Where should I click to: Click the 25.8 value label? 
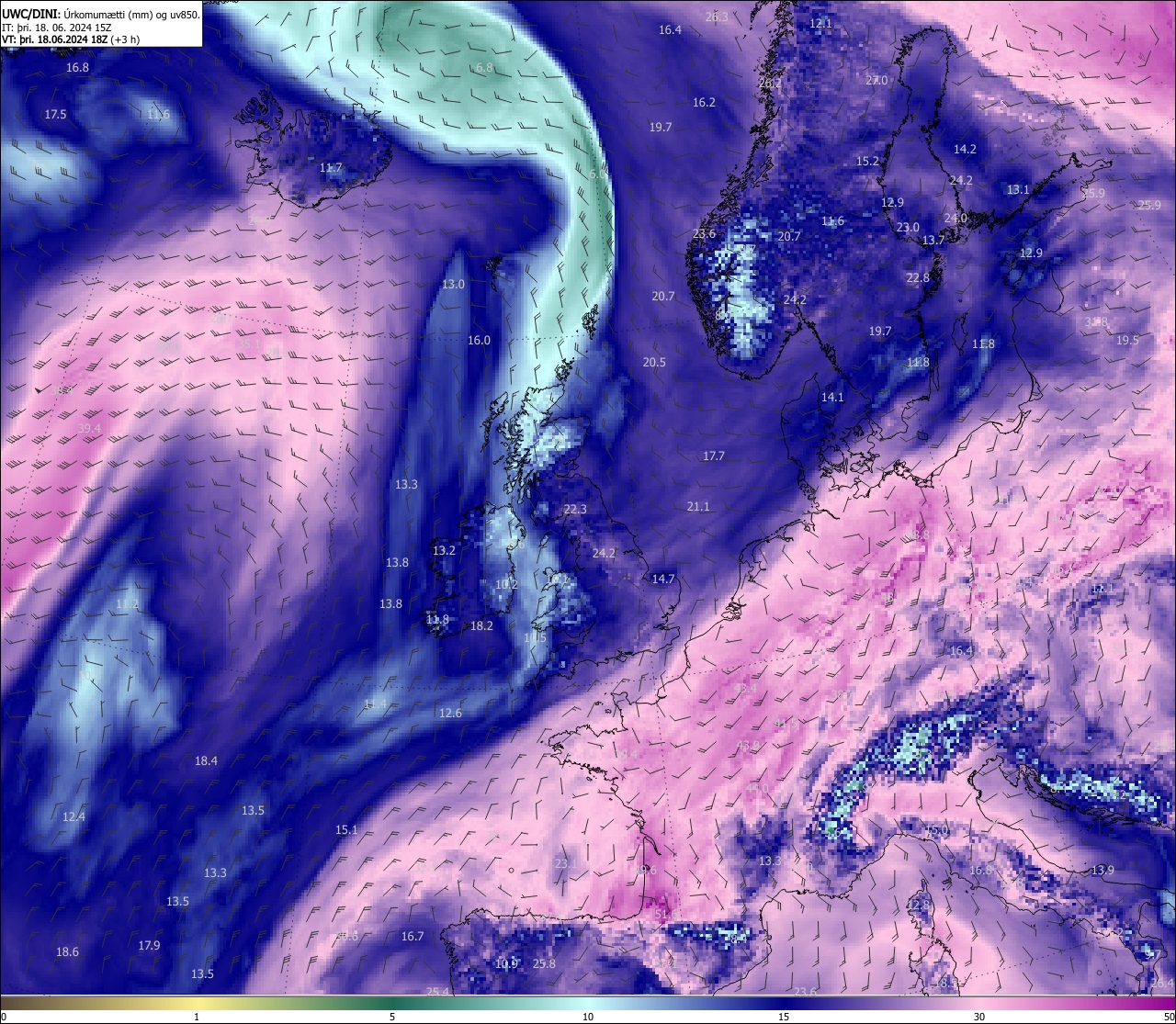(544, 964)
